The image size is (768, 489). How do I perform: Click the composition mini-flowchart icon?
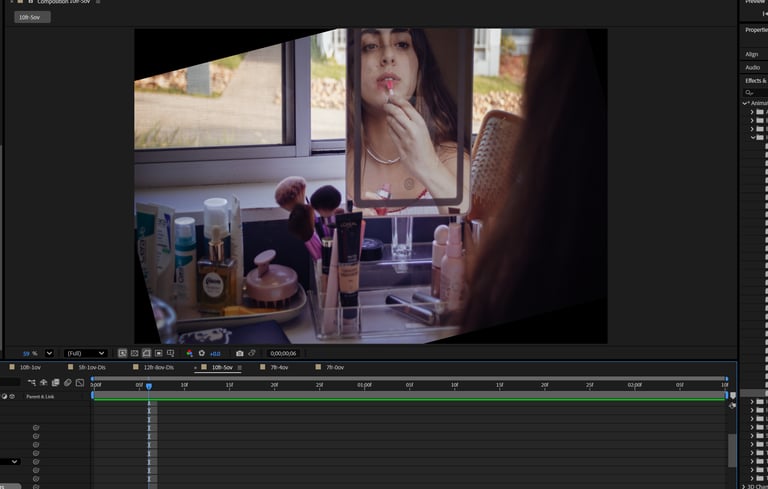pyautogui.click(x=32, y=382)
